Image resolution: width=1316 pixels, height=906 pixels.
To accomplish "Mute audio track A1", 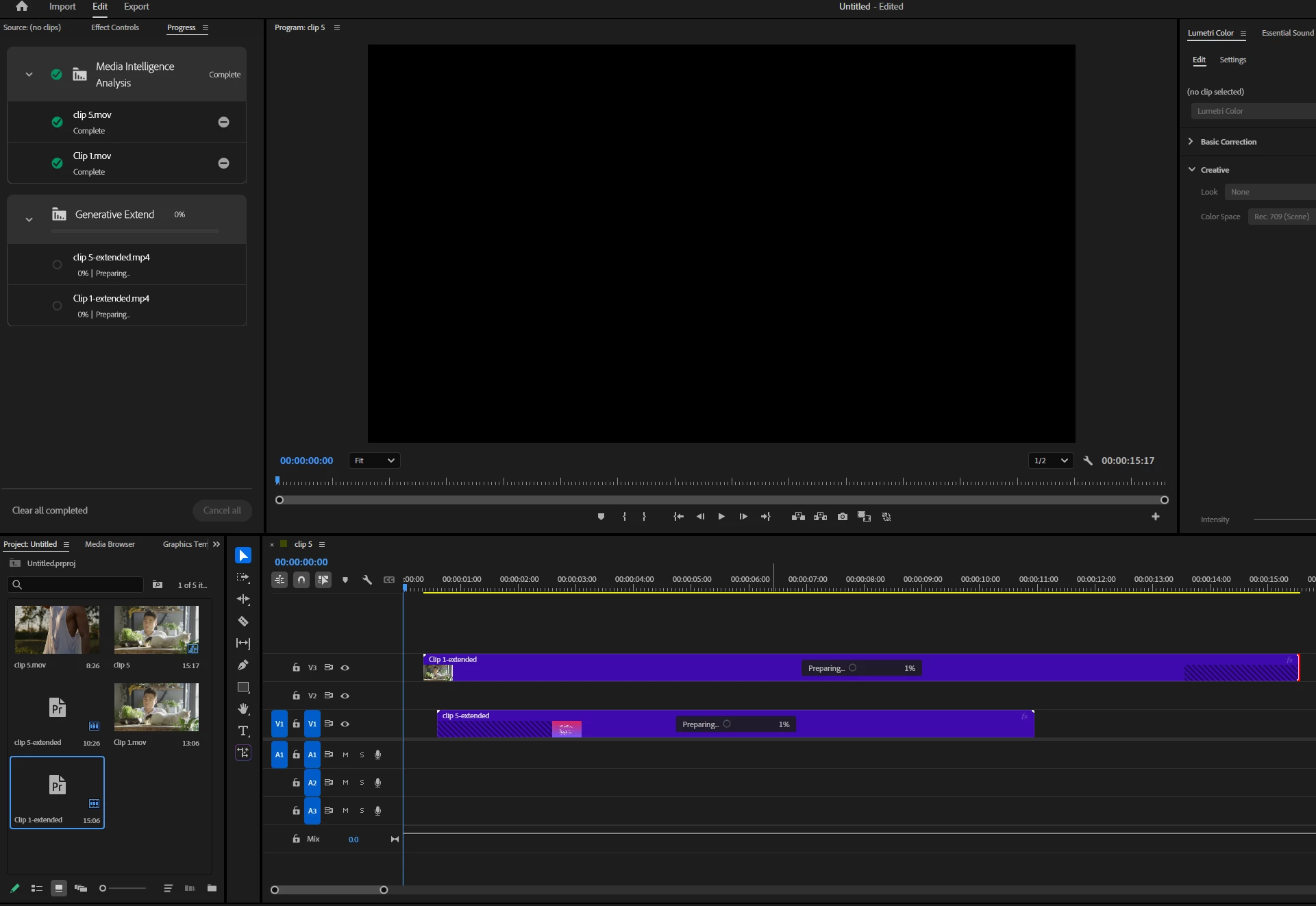I will pyautogui.click(x=345, y=755).
